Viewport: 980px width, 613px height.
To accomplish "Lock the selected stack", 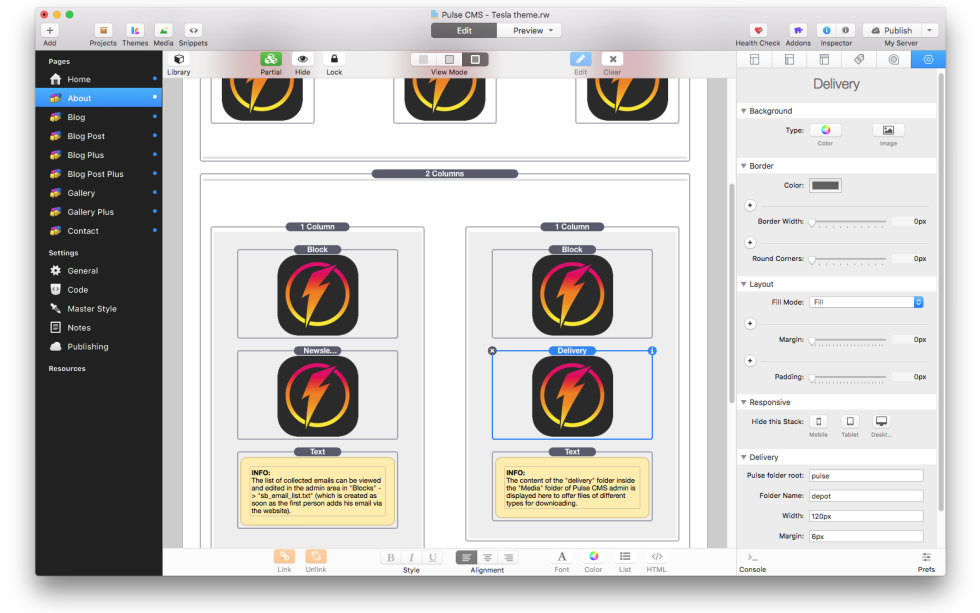I will (x=334, y=59).
